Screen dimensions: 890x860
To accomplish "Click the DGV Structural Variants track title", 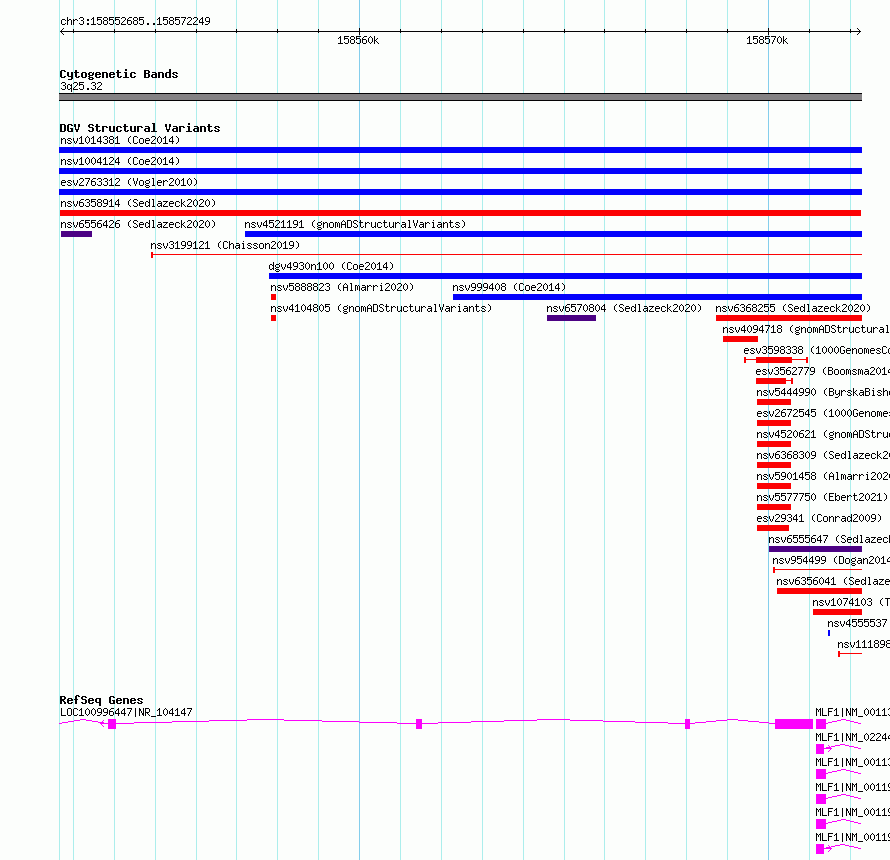I will click(x=140, y=128).
